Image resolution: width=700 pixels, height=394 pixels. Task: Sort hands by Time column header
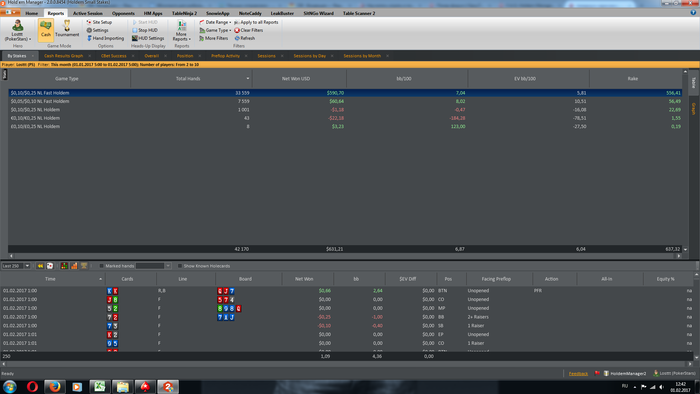coord(52,279)
